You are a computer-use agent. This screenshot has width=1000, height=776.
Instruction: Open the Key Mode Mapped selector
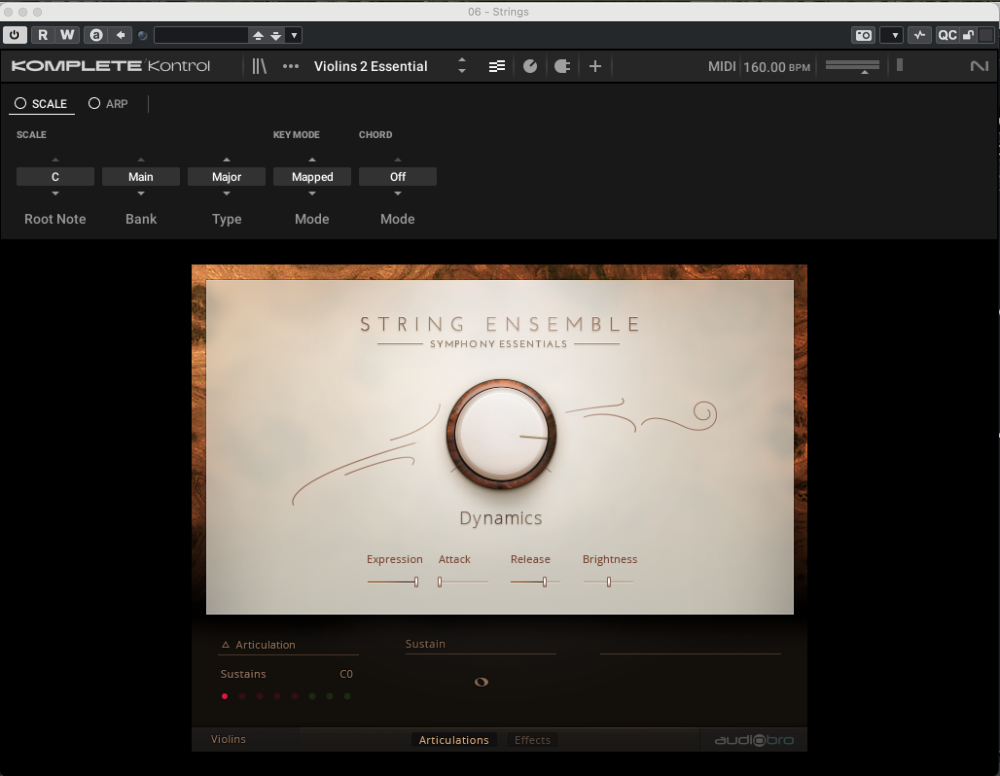tap(312, 177)
